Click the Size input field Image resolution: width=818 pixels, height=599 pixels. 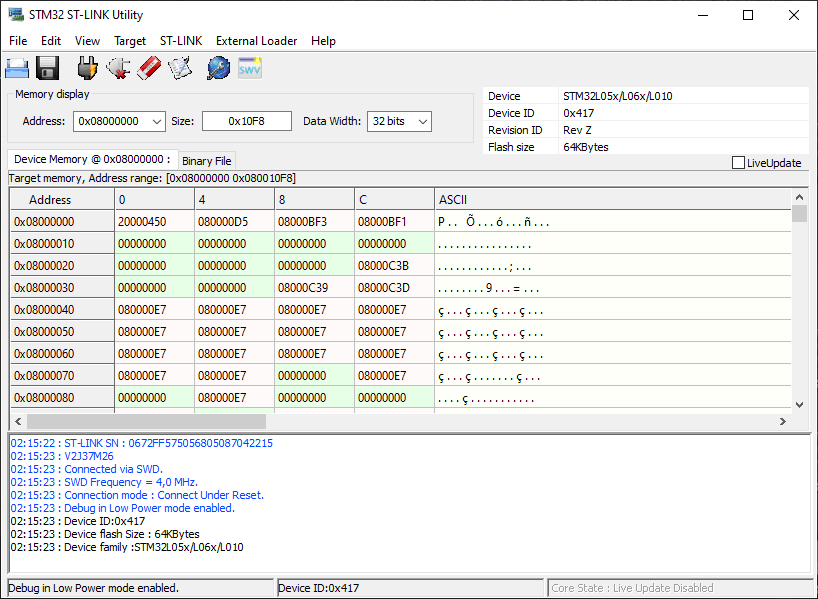[247, 121]
